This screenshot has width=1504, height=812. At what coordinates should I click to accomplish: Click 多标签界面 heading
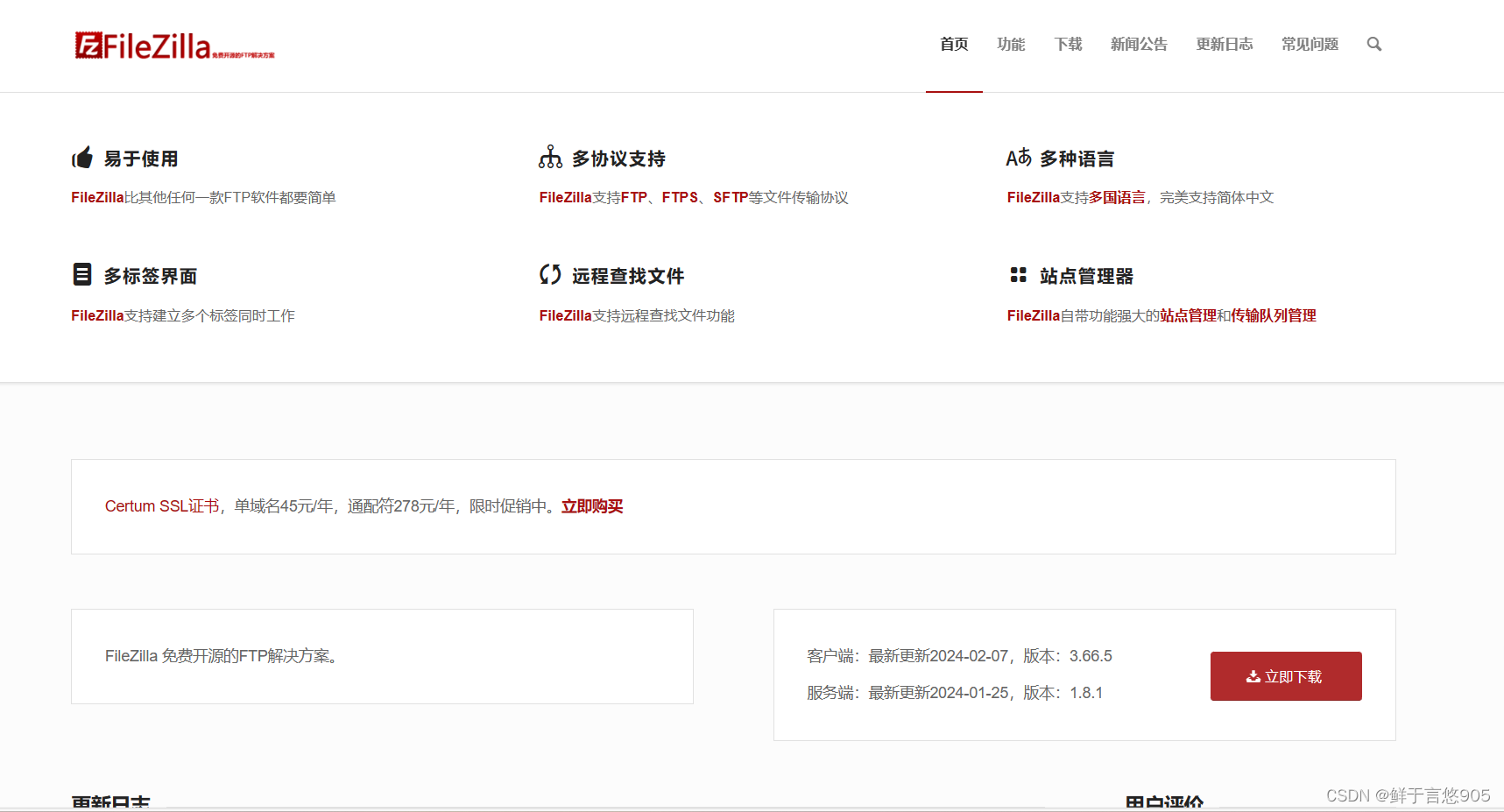(151, 276)
